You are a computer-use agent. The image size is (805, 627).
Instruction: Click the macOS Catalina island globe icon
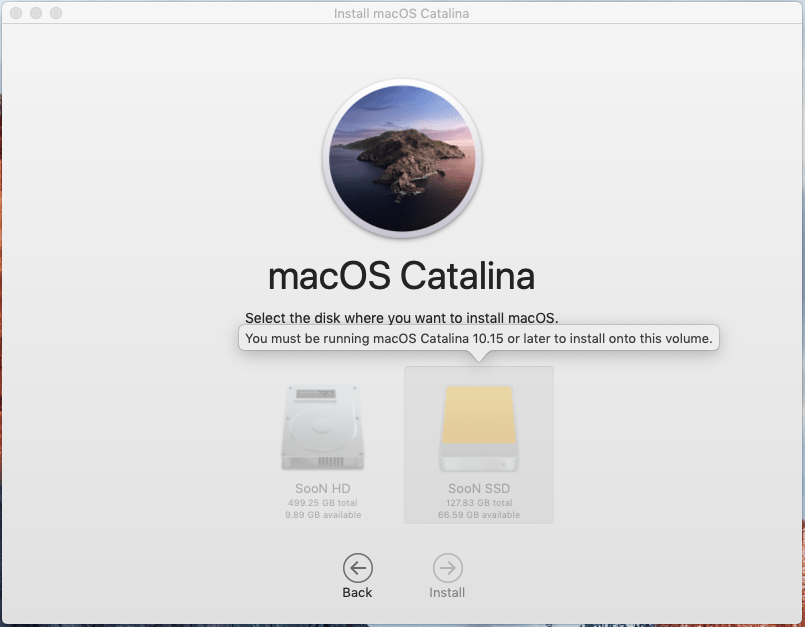(x=402, y=160)
